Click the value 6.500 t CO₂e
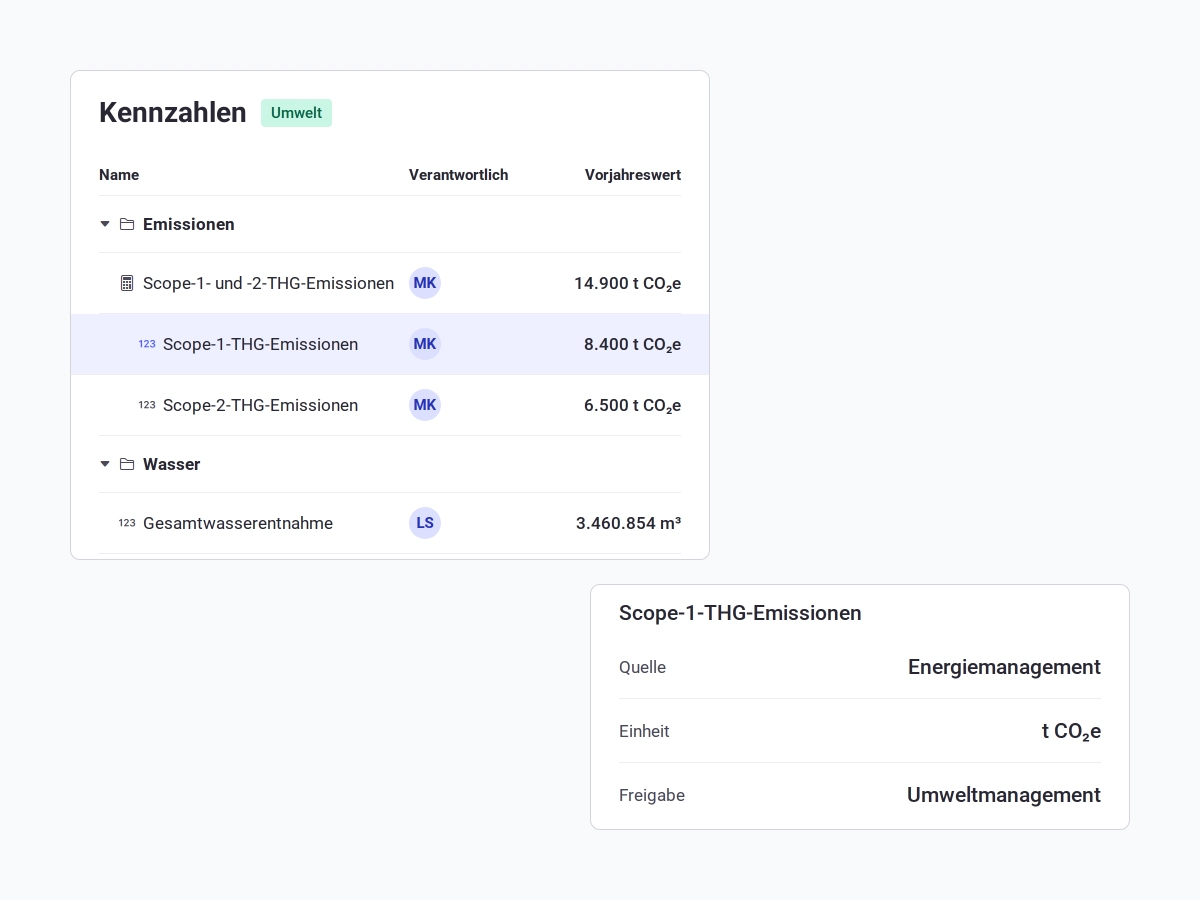The image size is (1200, 900). 632,405
